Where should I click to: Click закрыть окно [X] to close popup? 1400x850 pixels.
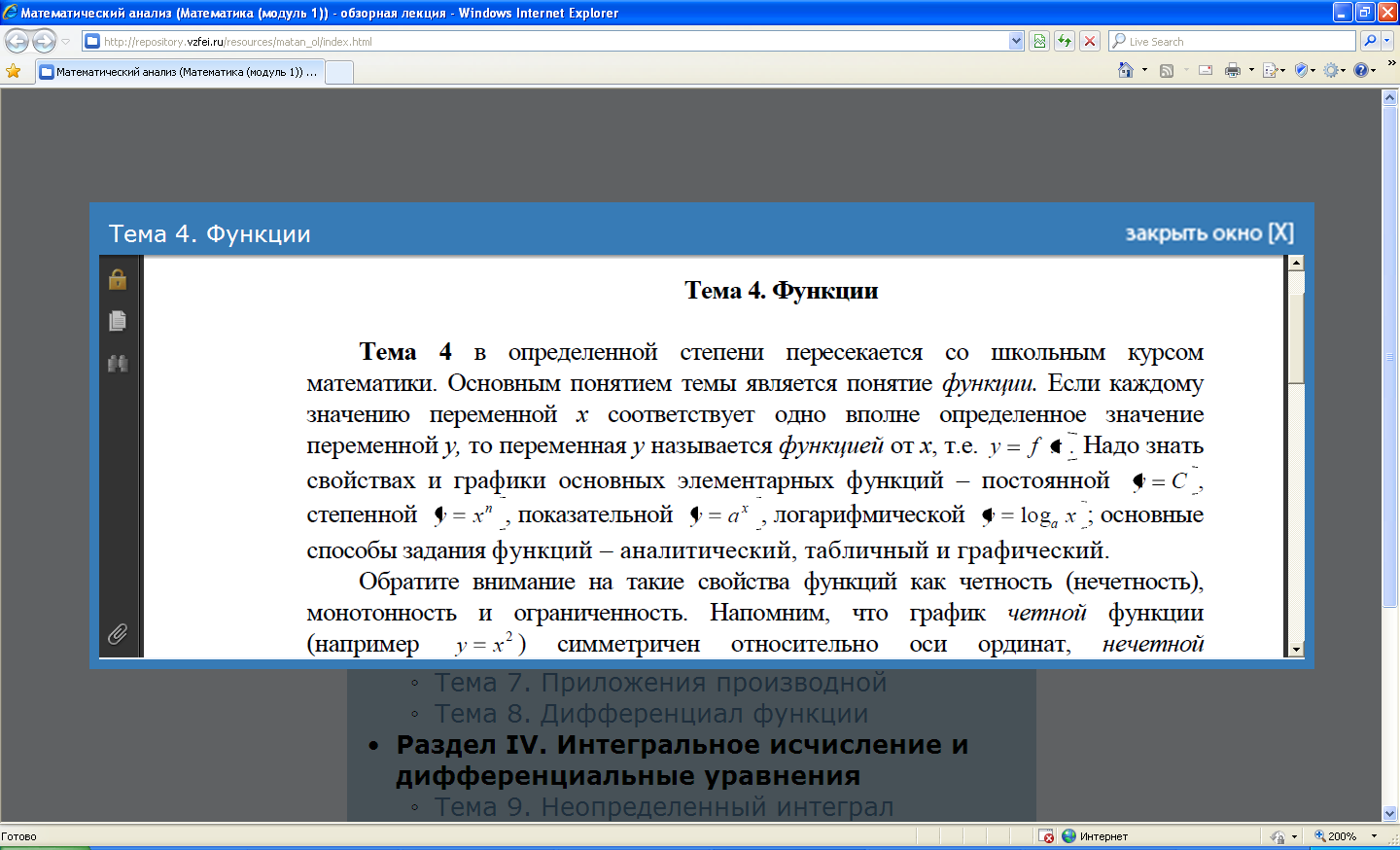click(1209, 233)
